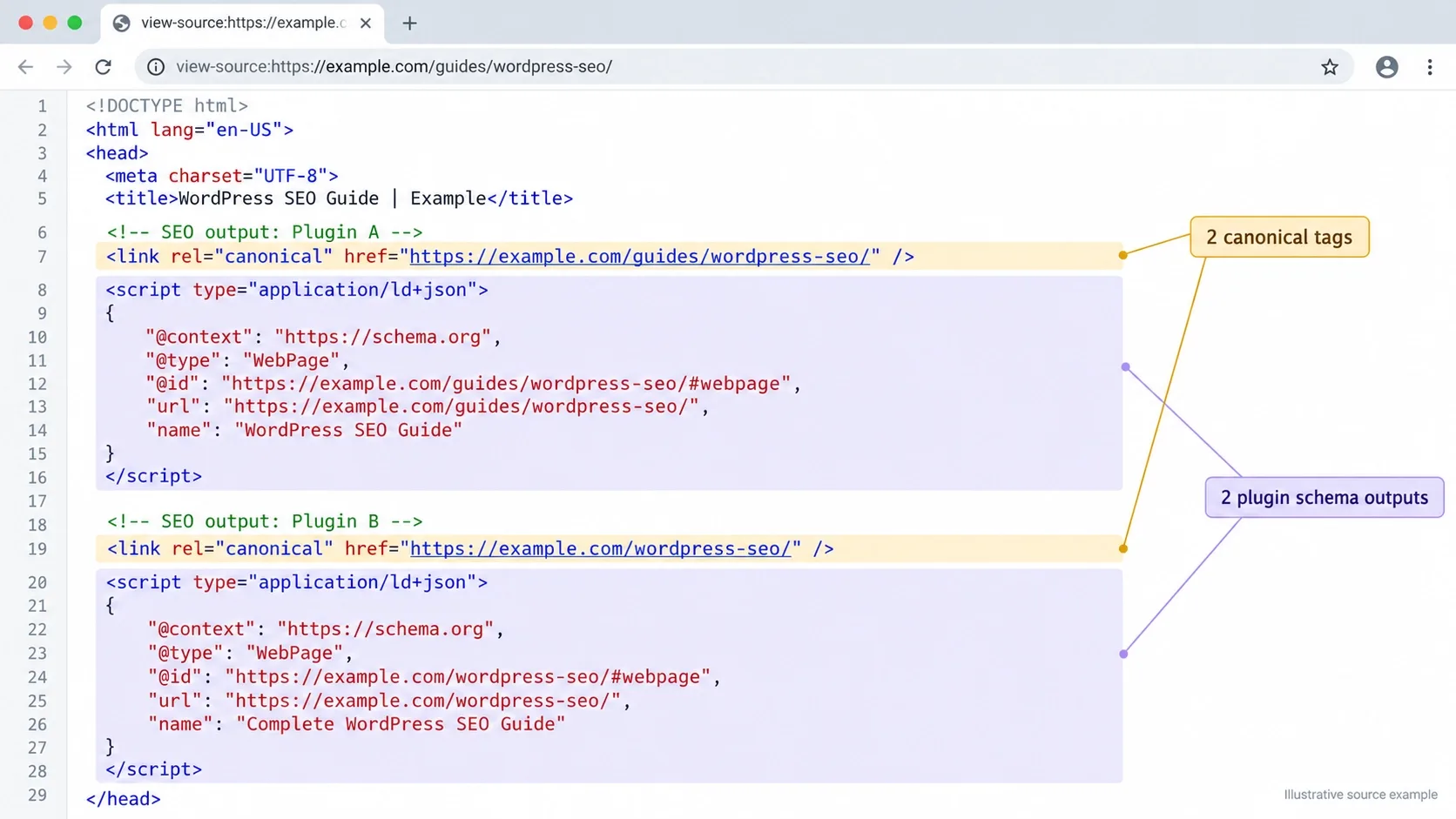
Task: Click the title text 'WordPress SEO Guide | Example'
Action: pos(332,198)
